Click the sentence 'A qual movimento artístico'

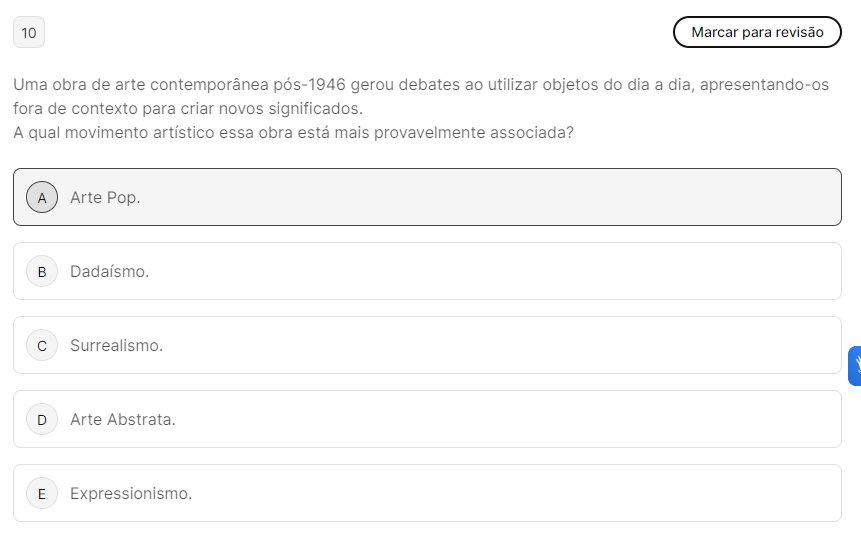click(293, 133)
